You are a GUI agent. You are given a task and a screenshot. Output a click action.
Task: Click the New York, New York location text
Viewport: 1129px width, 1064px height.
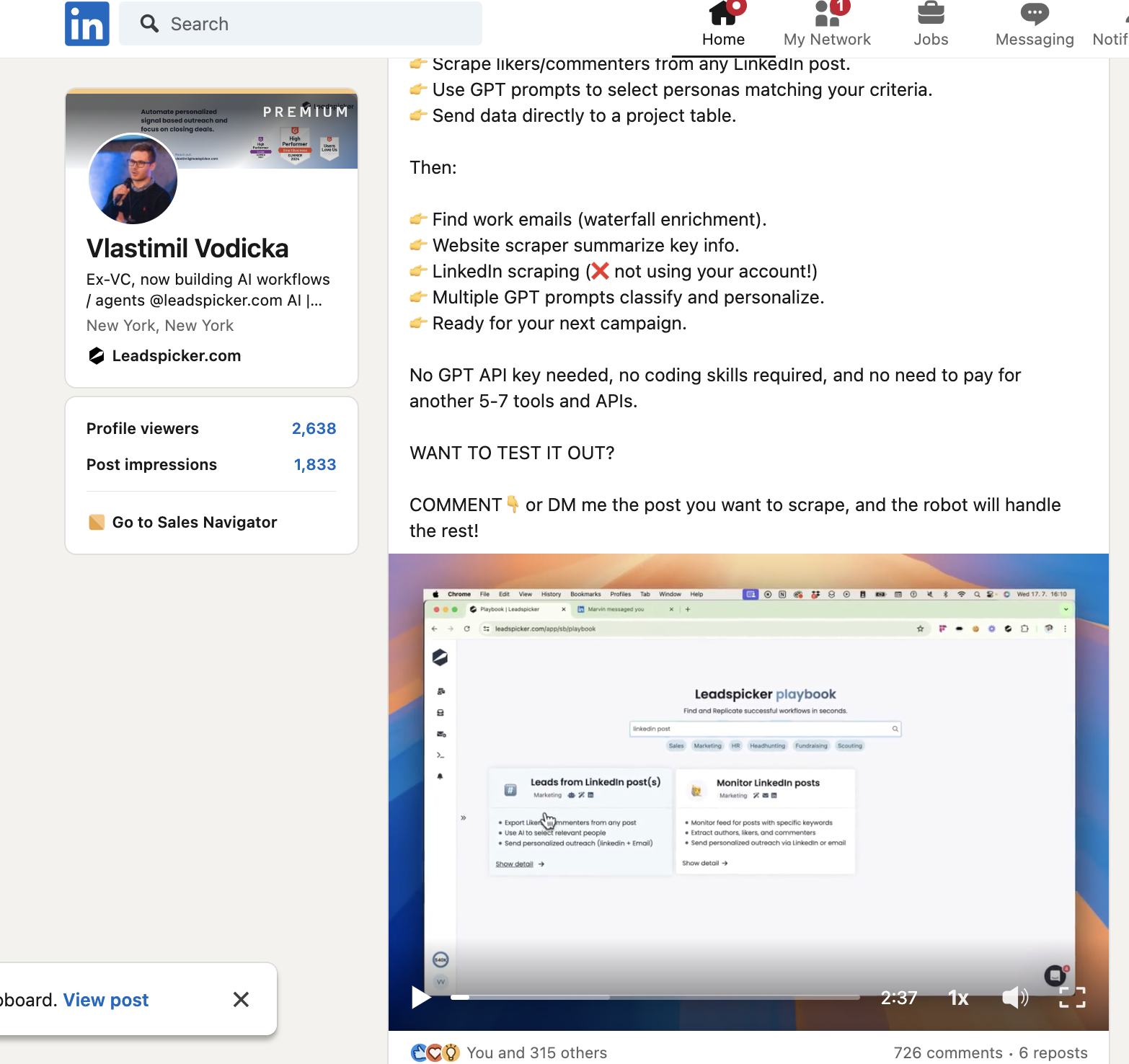[160, 325]
